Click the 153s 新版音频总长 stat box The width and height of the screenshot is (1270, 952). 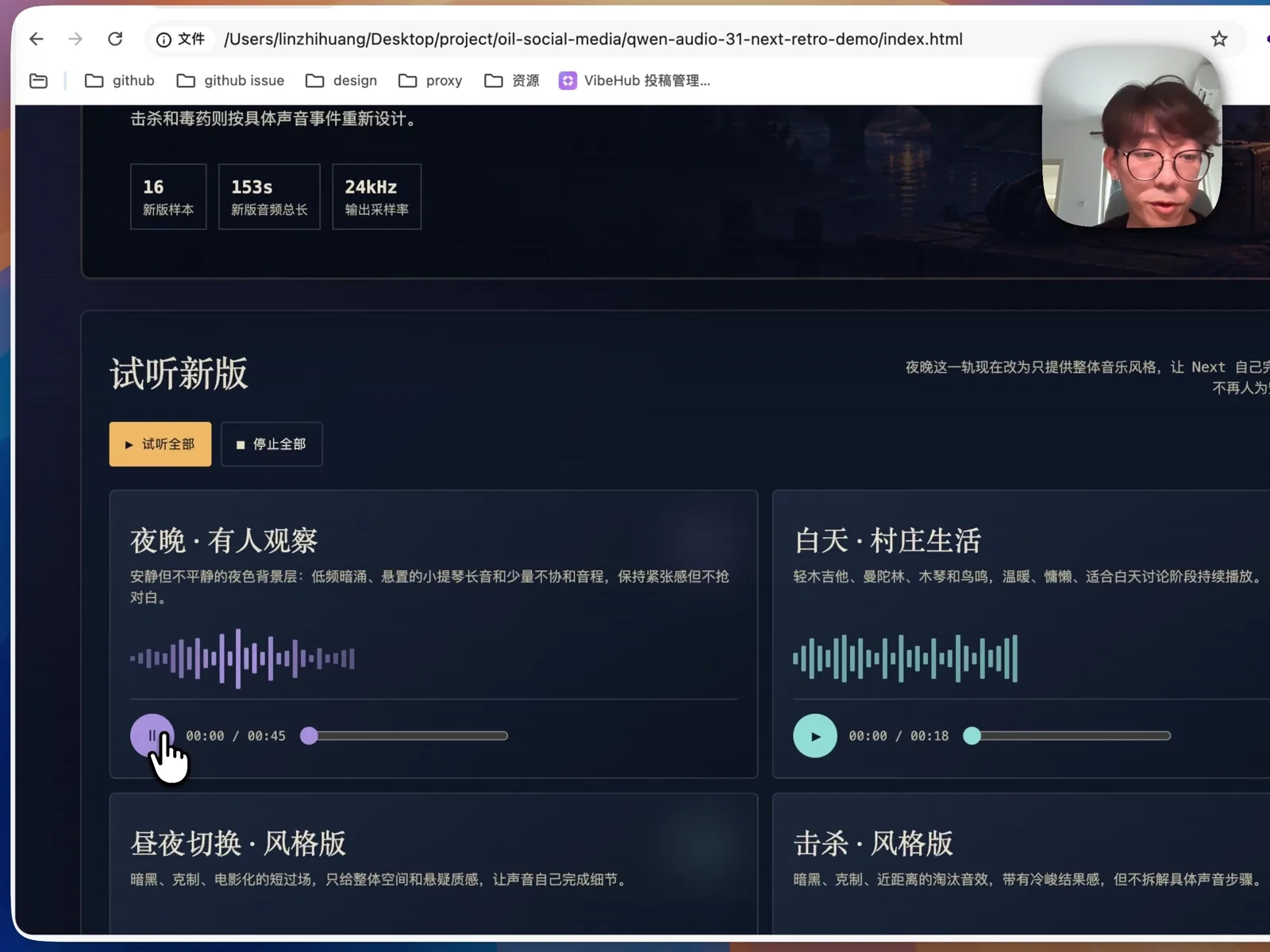pos(269,197)
